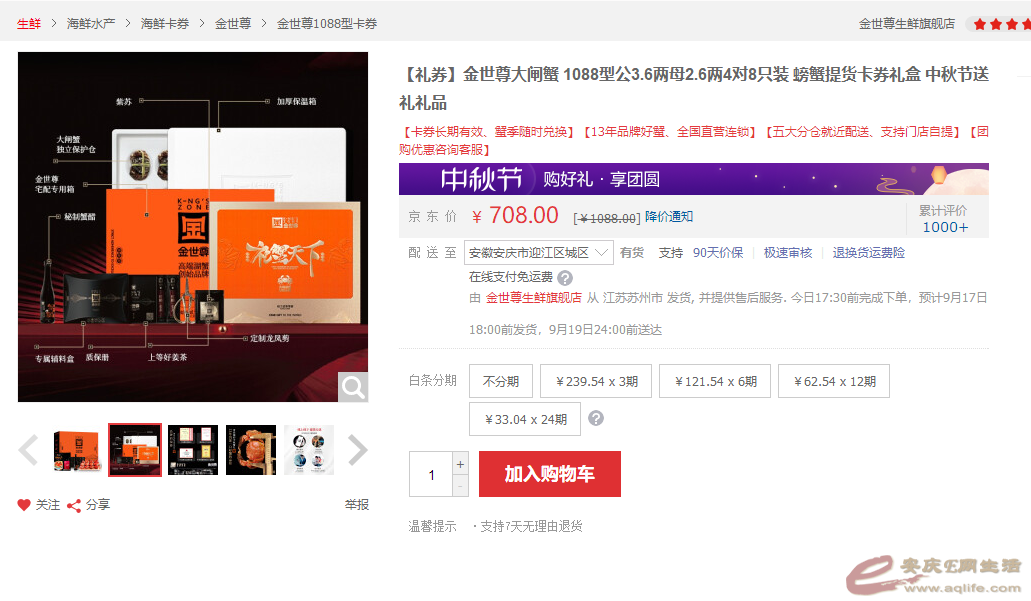Click the quantity input field
Screen dimensions: 1031x601
tap(431, 474)
